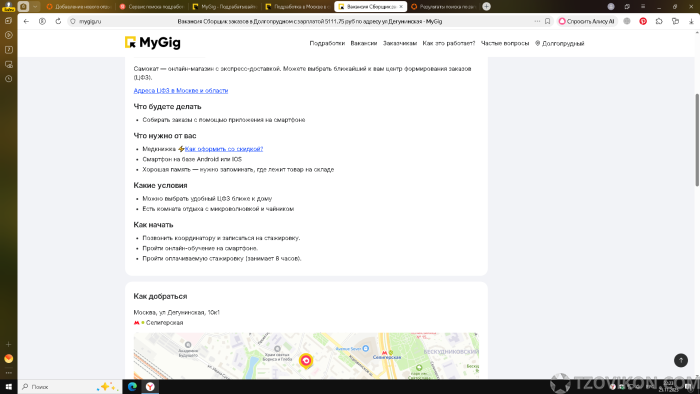Viewport: 700px width, 394px height.
Task: Switch to MyGig - Подрабатывайте tab
Action: (225, 7)
